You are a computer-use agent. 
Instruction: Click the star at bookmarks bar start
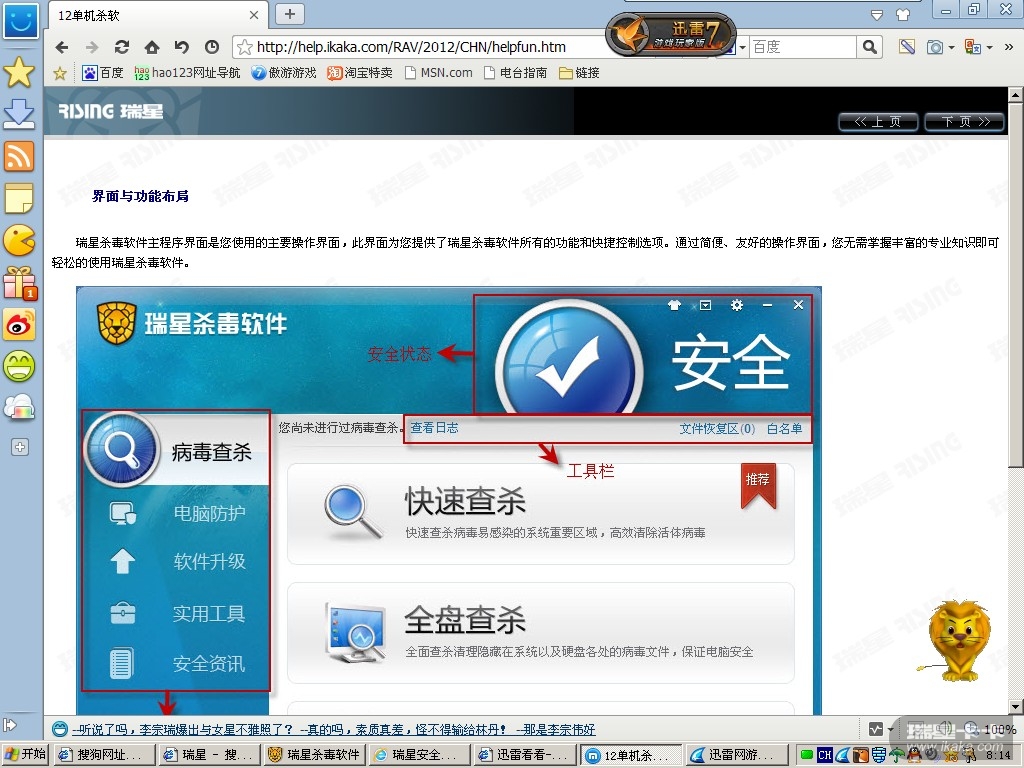(60, 73)
